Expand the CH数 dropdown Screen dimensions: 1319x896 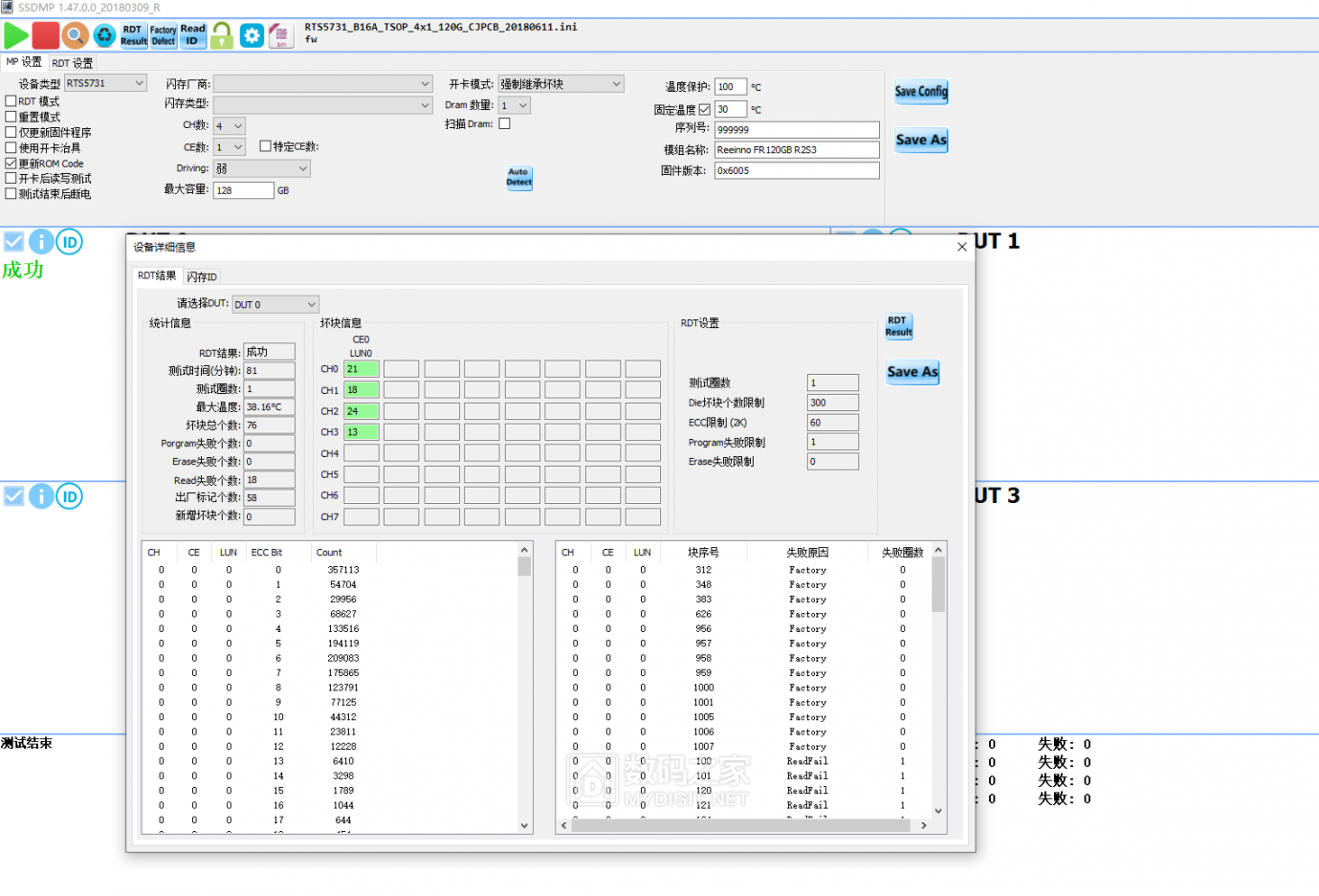pyautogui.click(x=230, y=126)
